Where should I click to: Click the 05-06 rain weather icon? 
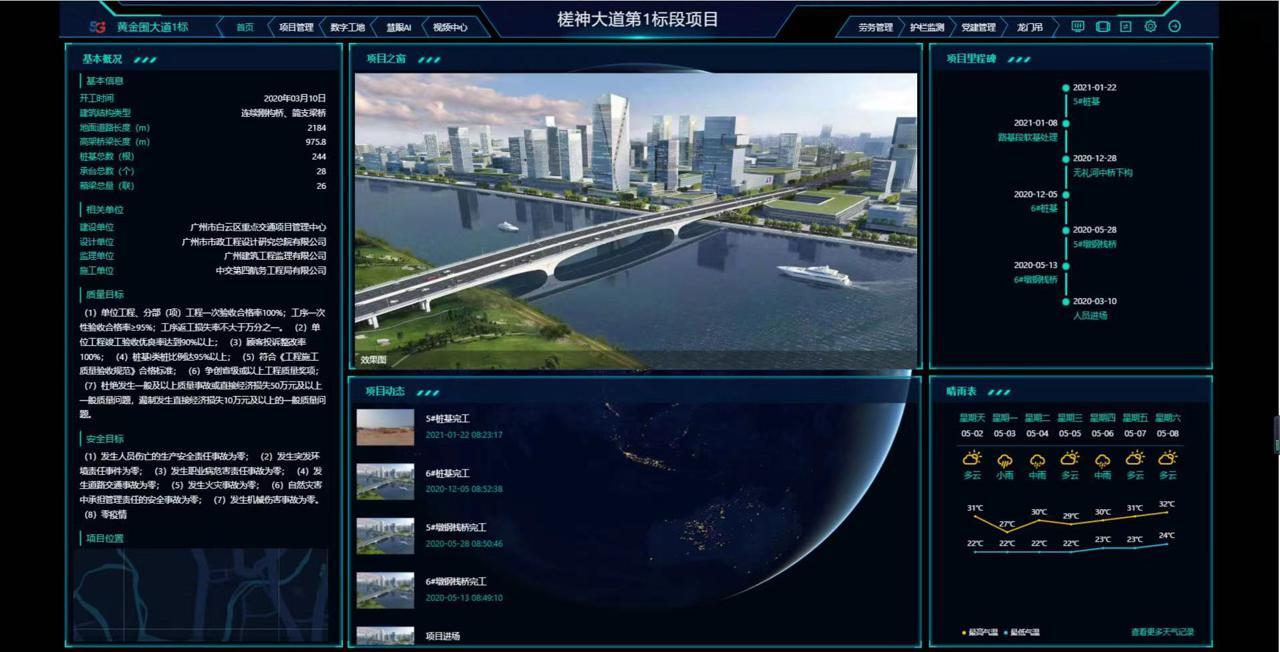1103,460
